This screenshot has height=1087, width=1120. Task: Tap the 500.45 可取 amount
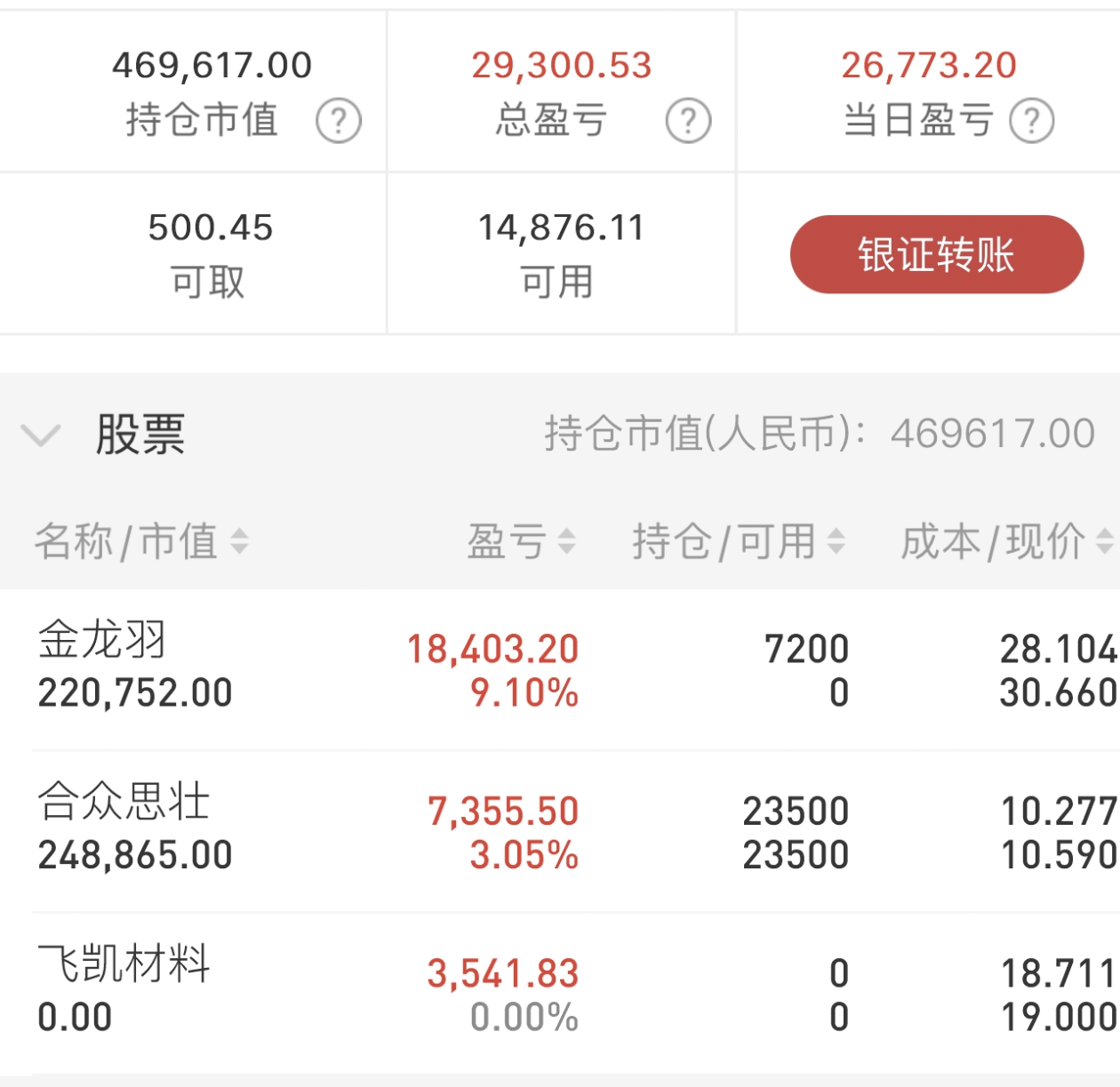(x=211, y=228)
